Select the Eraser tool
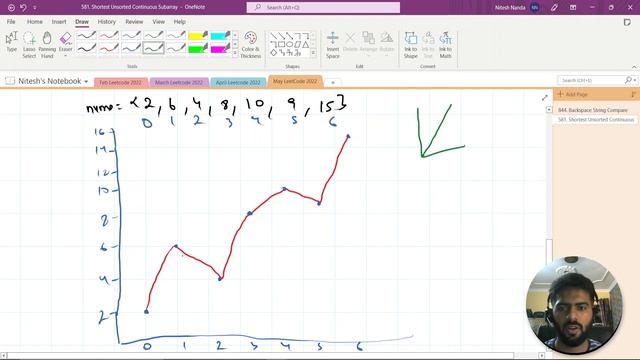640x360 pixels. pos(65,41)
